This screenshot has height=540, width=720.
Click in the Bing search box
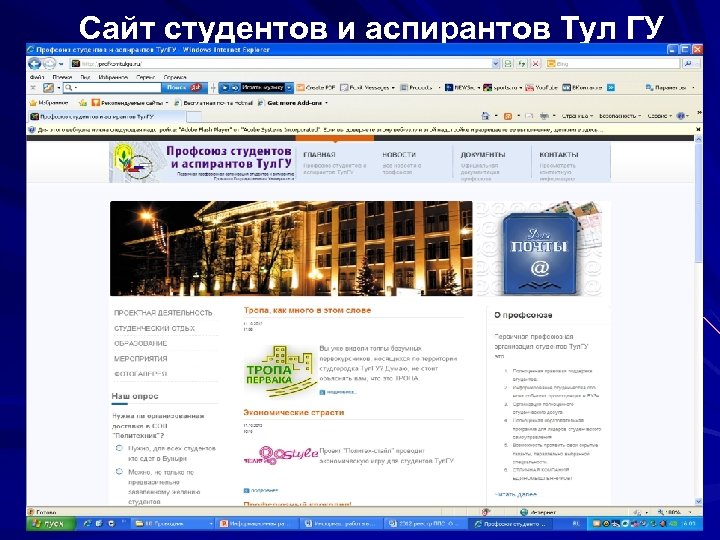point(613,64)
